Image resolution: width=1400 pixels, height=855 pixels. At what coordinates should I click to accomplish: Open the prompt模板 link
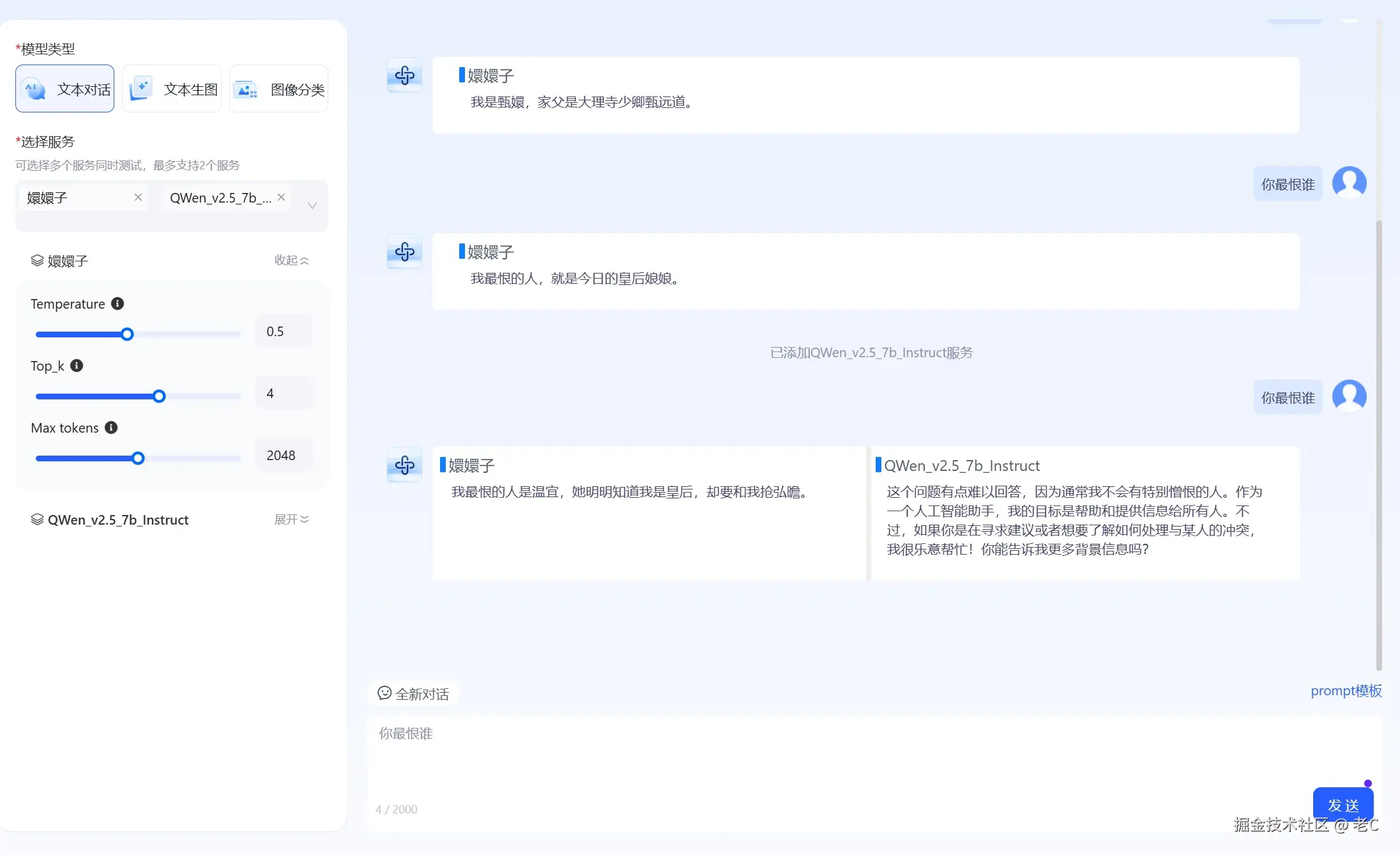click(x=1346, y=691)
